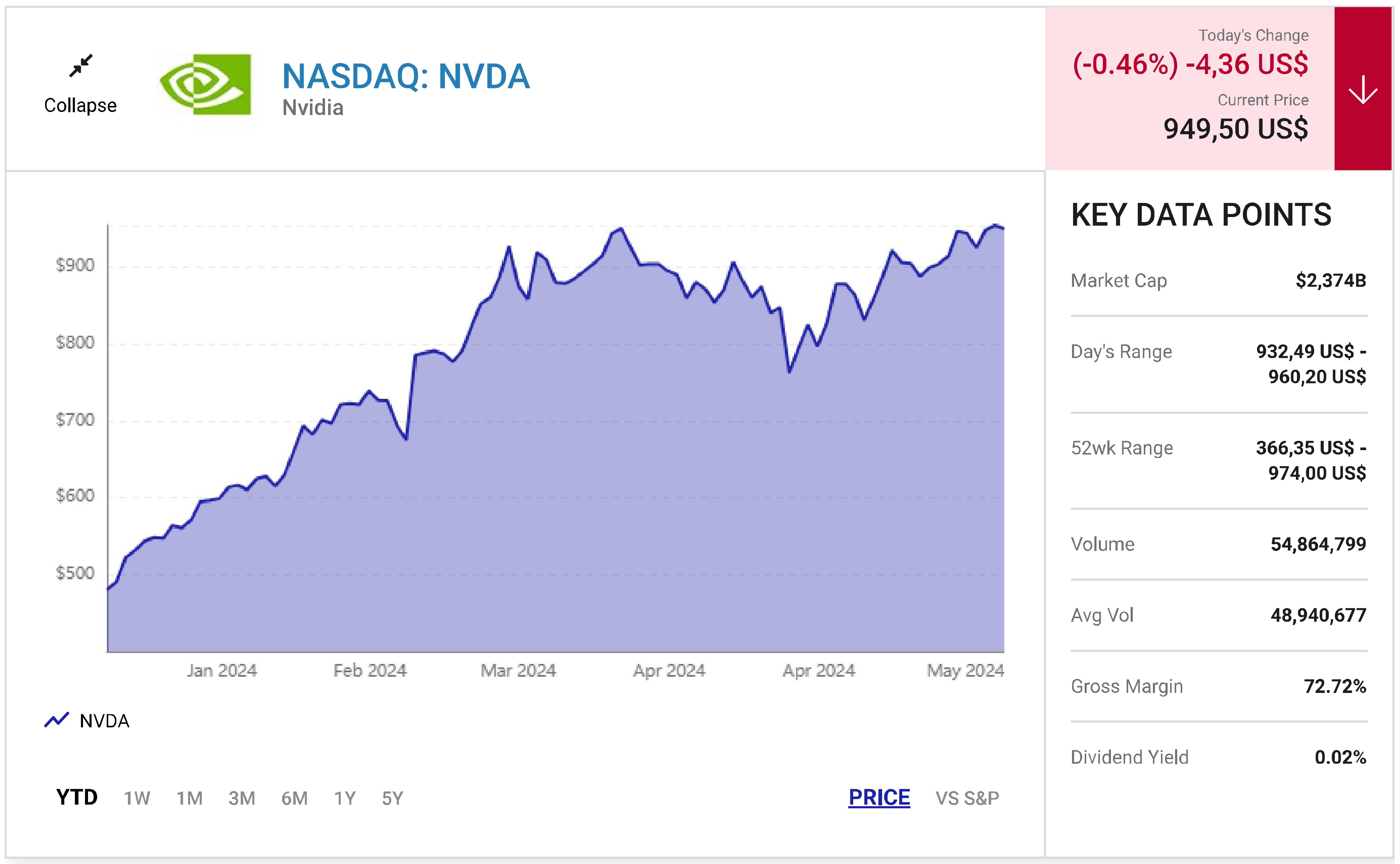Click the NVDA legend line icon

click(x=56, y=720)
